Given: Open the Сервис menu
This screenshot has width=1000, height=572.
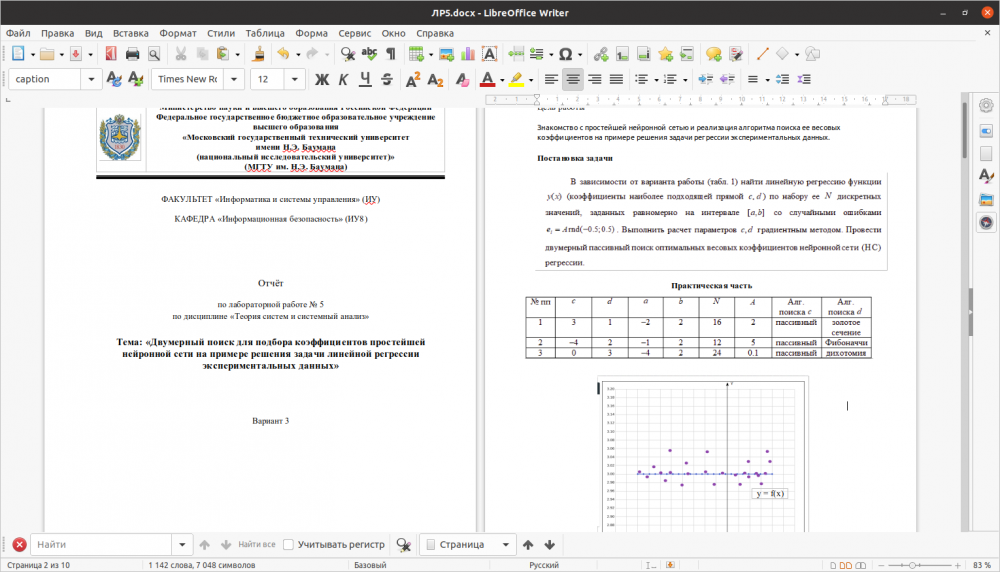Looking at the screenshot, I should pyautogui.click(x=355, y=33).
